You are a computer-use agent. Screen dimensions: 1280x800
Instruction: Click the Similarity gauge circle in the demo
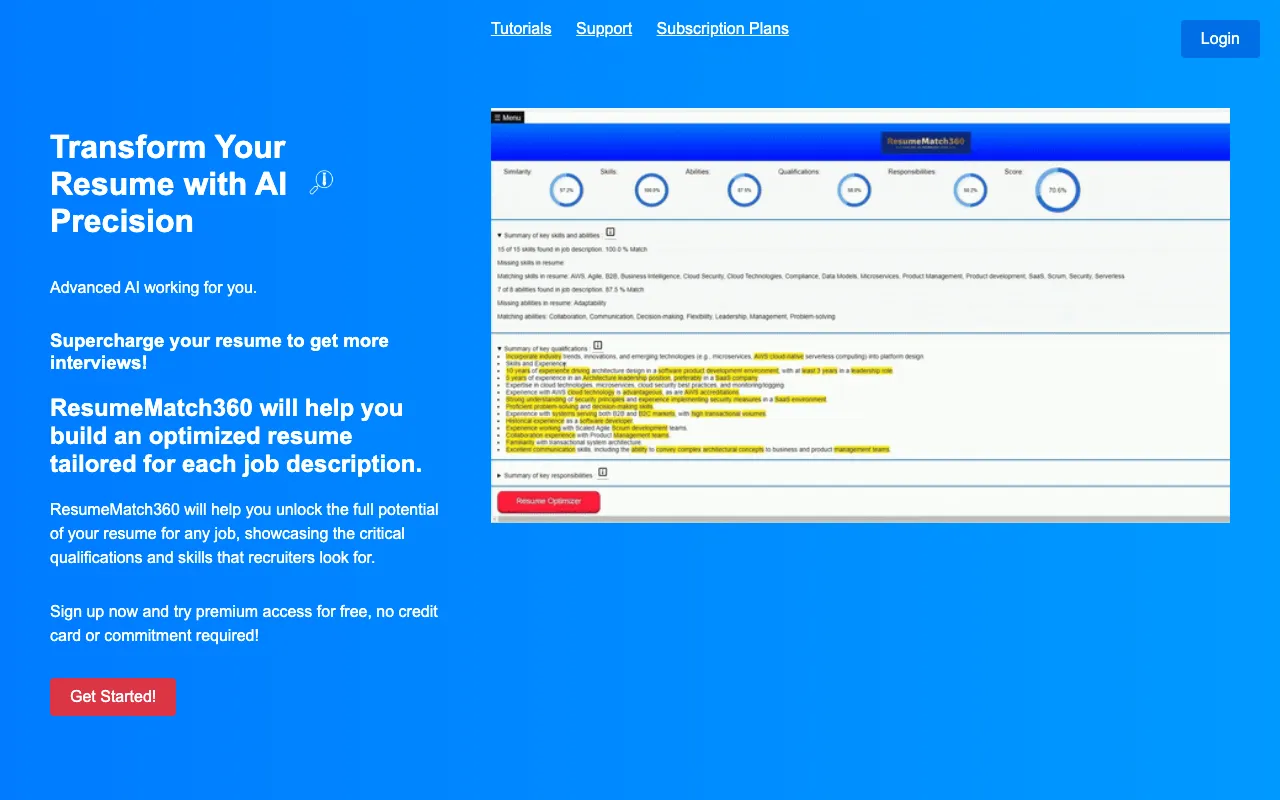coord(566,190)
